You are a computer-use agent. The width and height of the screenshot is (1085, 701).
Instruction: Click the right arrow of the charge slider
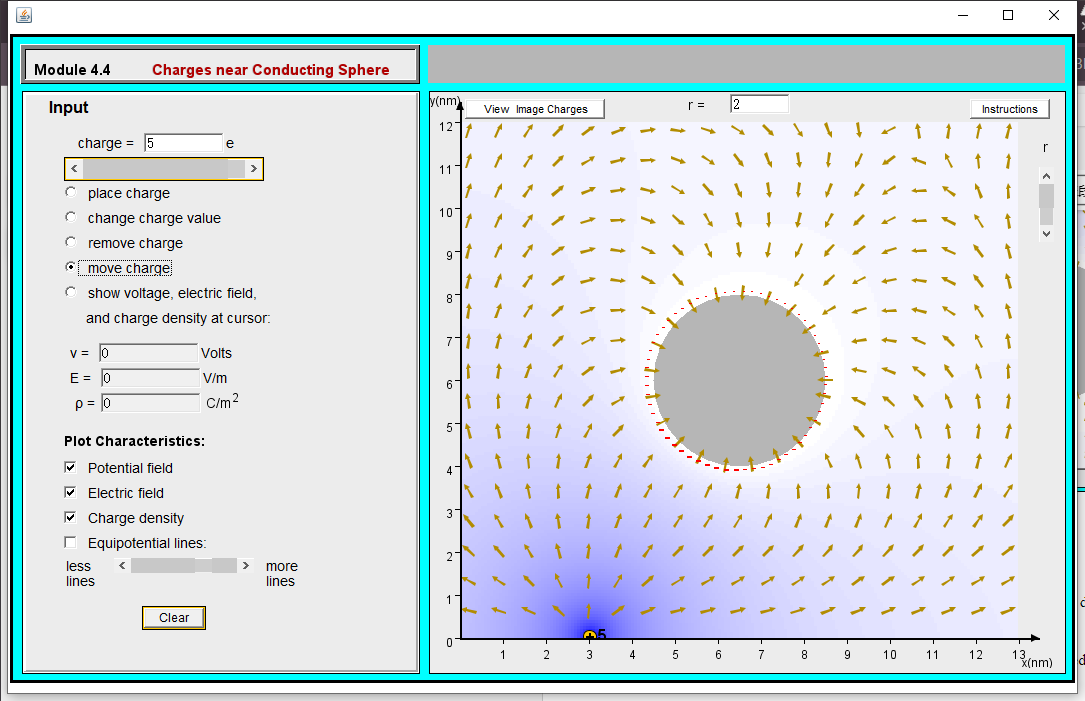tap(254, 168)
